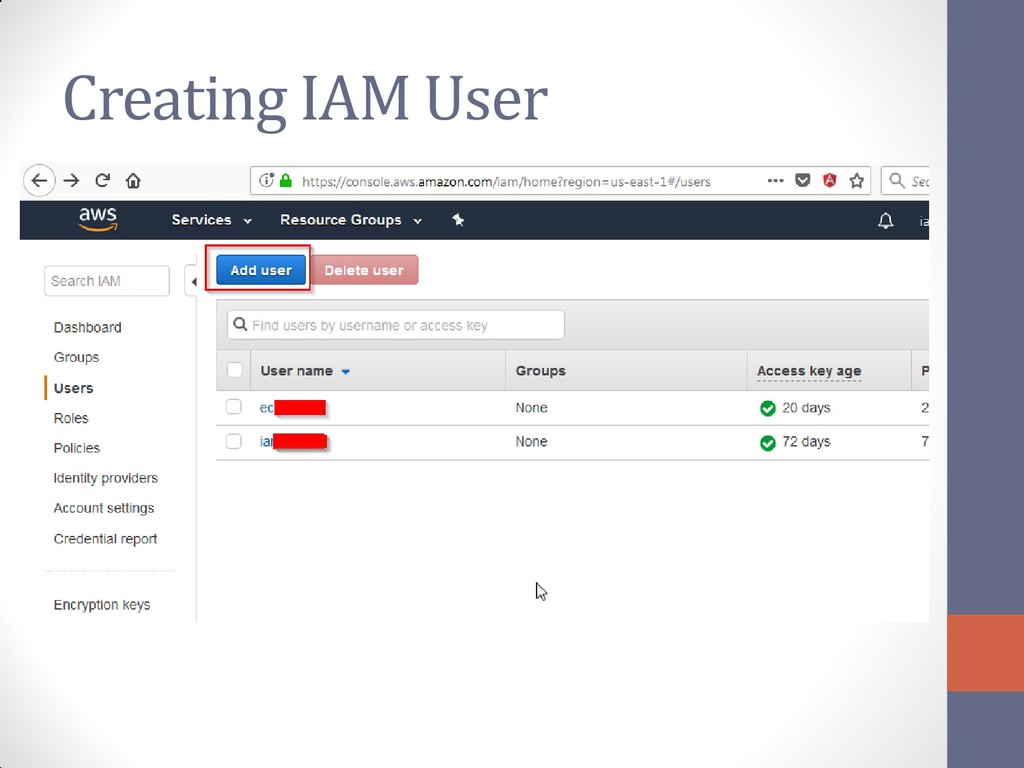
Task: Expand the Services dropdown
Action: coord(212,220)
